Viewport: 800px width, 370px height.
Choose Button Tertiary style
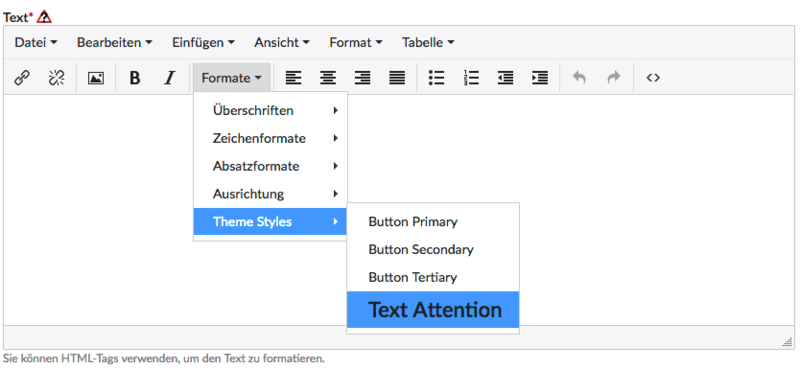point(433,278)
